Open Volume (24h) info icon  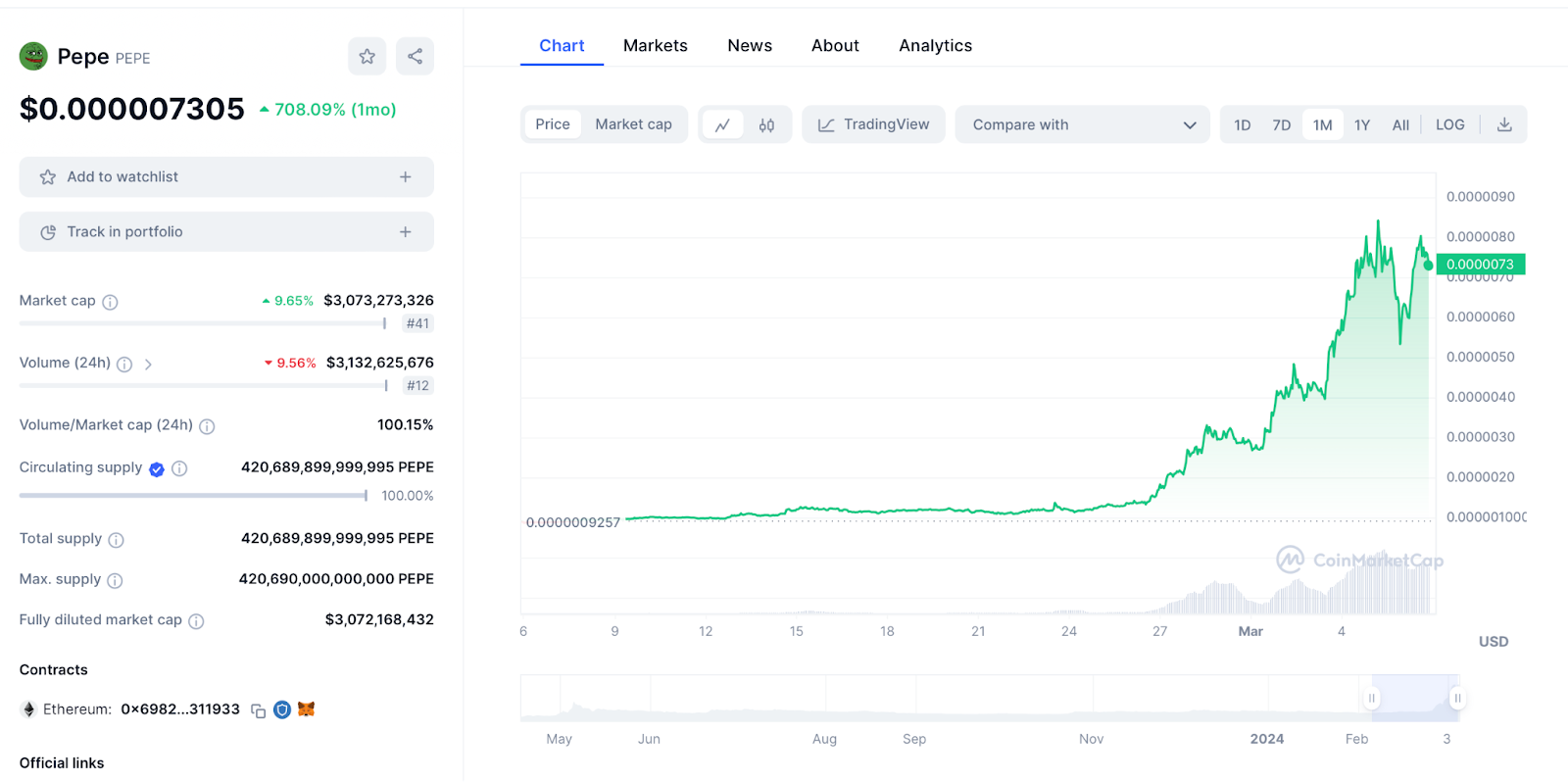[124, 365]
